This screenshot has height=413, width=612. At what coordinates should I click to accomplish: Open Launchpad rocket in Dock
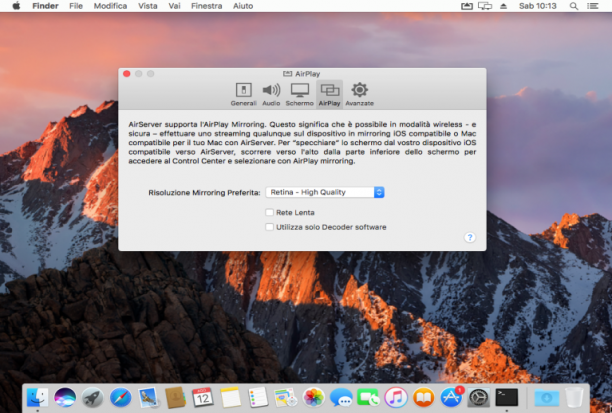click(93, 397)
